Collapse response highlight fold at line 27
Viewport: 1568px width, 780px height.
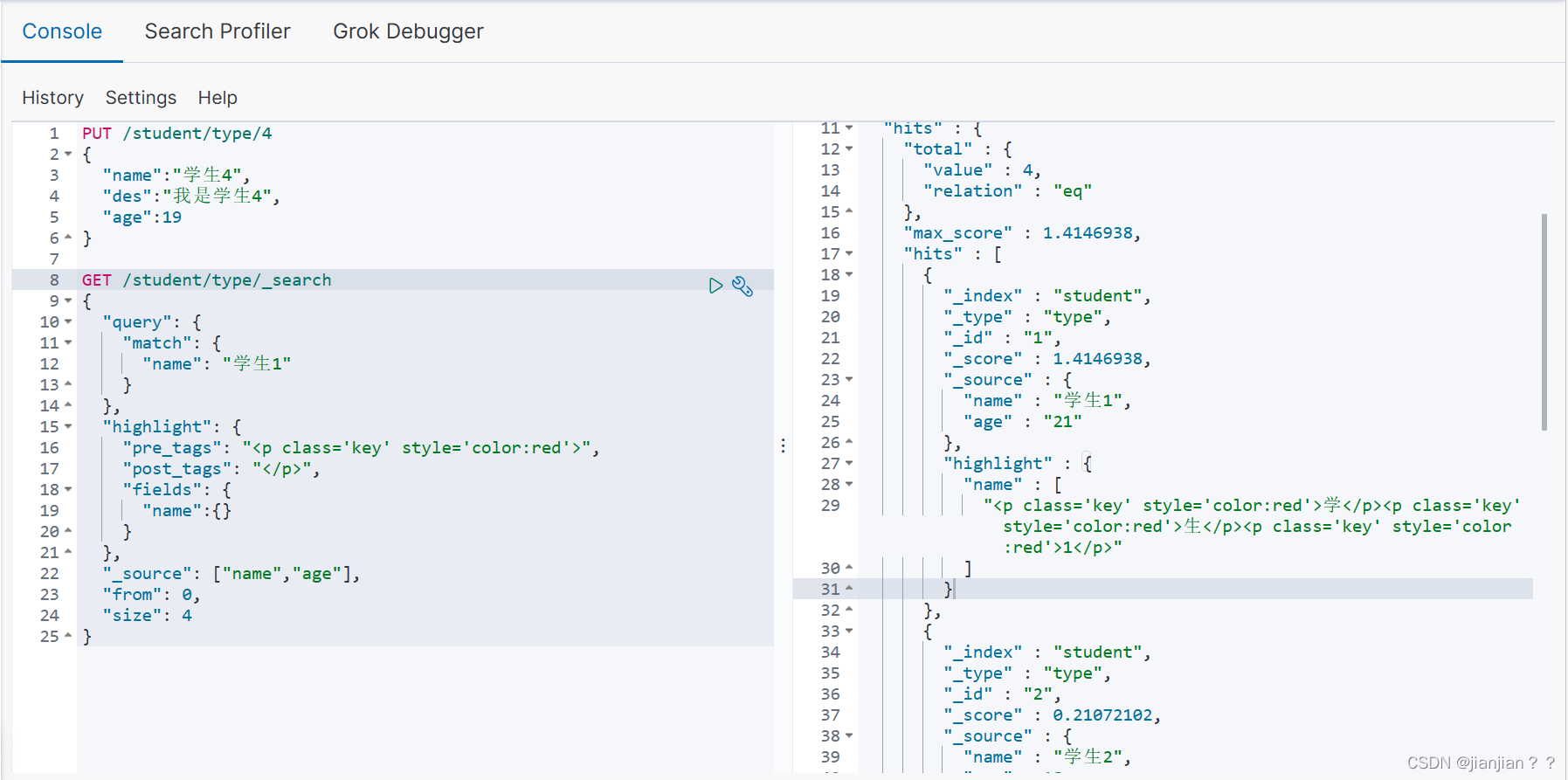(849, 464)
